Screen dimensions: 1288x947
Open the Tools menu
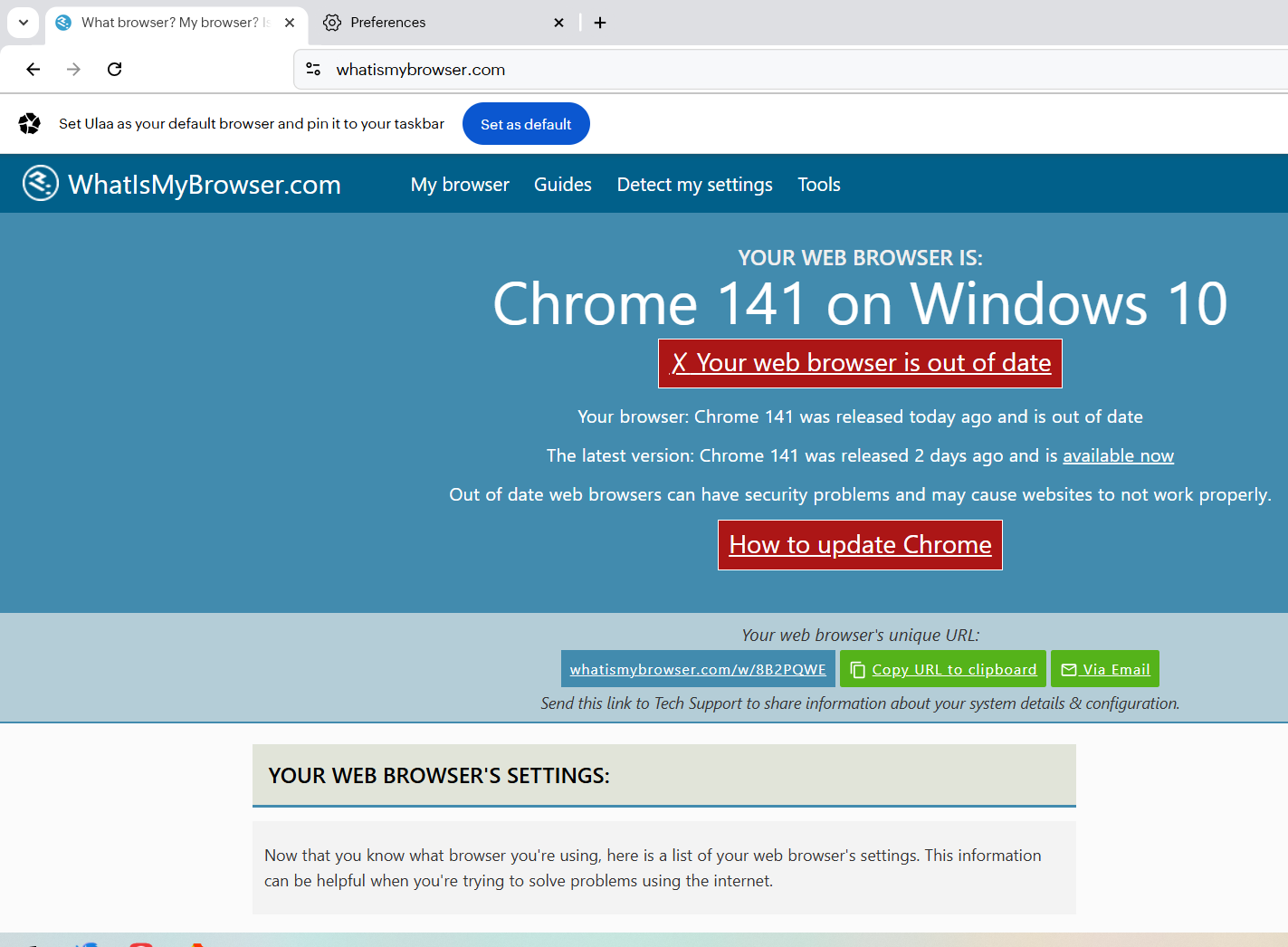pyautogui.click(x=819, y=185)
